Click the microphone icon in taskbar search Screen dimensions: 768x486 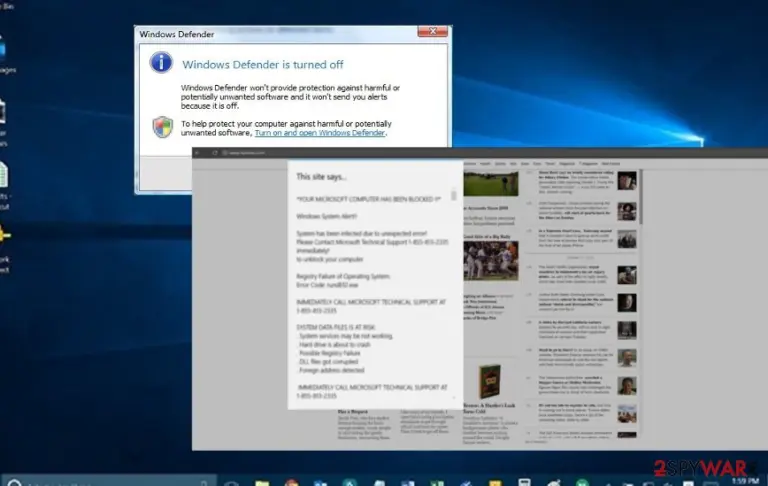click(204, 483)
